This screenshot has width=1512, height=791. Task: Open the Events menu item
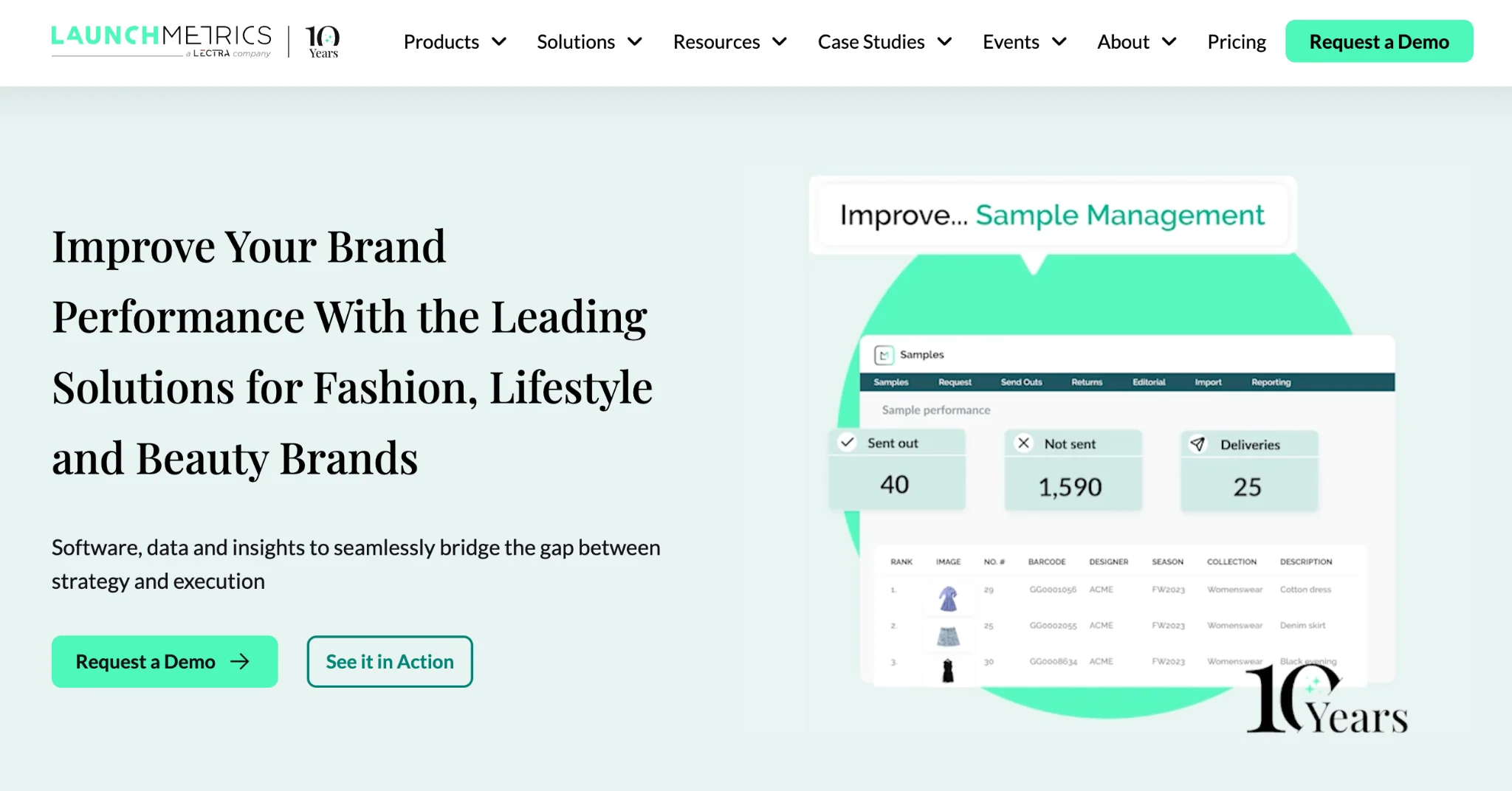(x=1011, y=42)
